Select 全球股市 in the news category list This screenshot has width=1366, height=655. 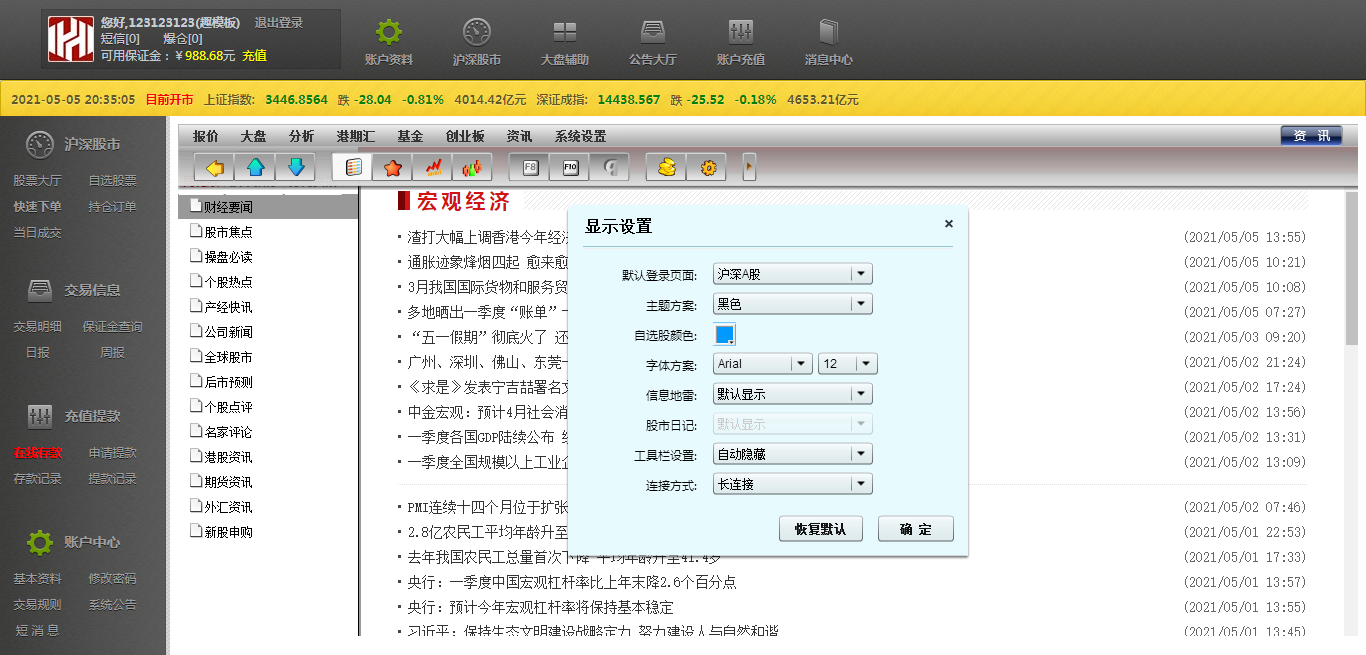point(228,357)
